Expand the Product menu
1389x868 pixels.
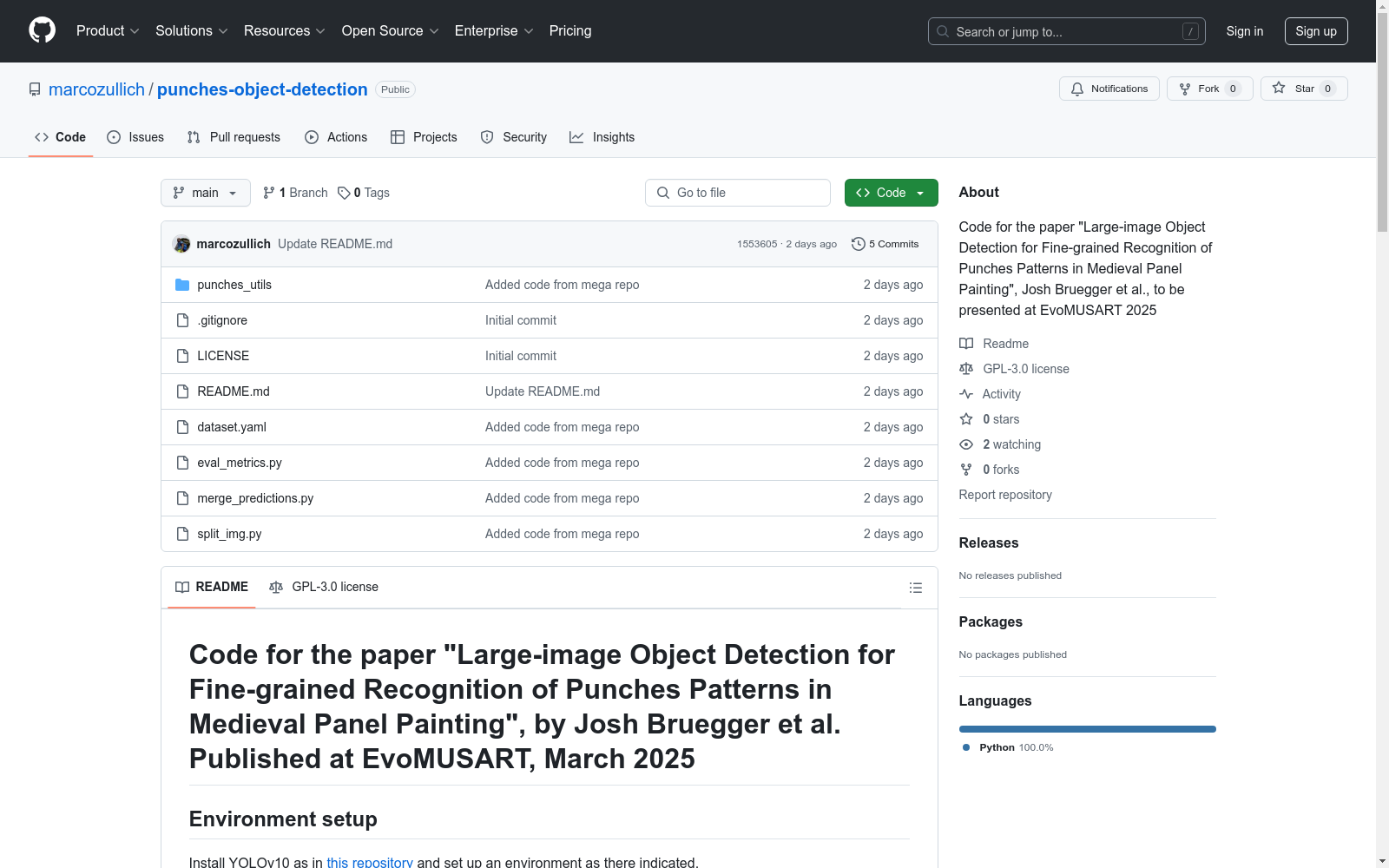[x=108, y=30]
